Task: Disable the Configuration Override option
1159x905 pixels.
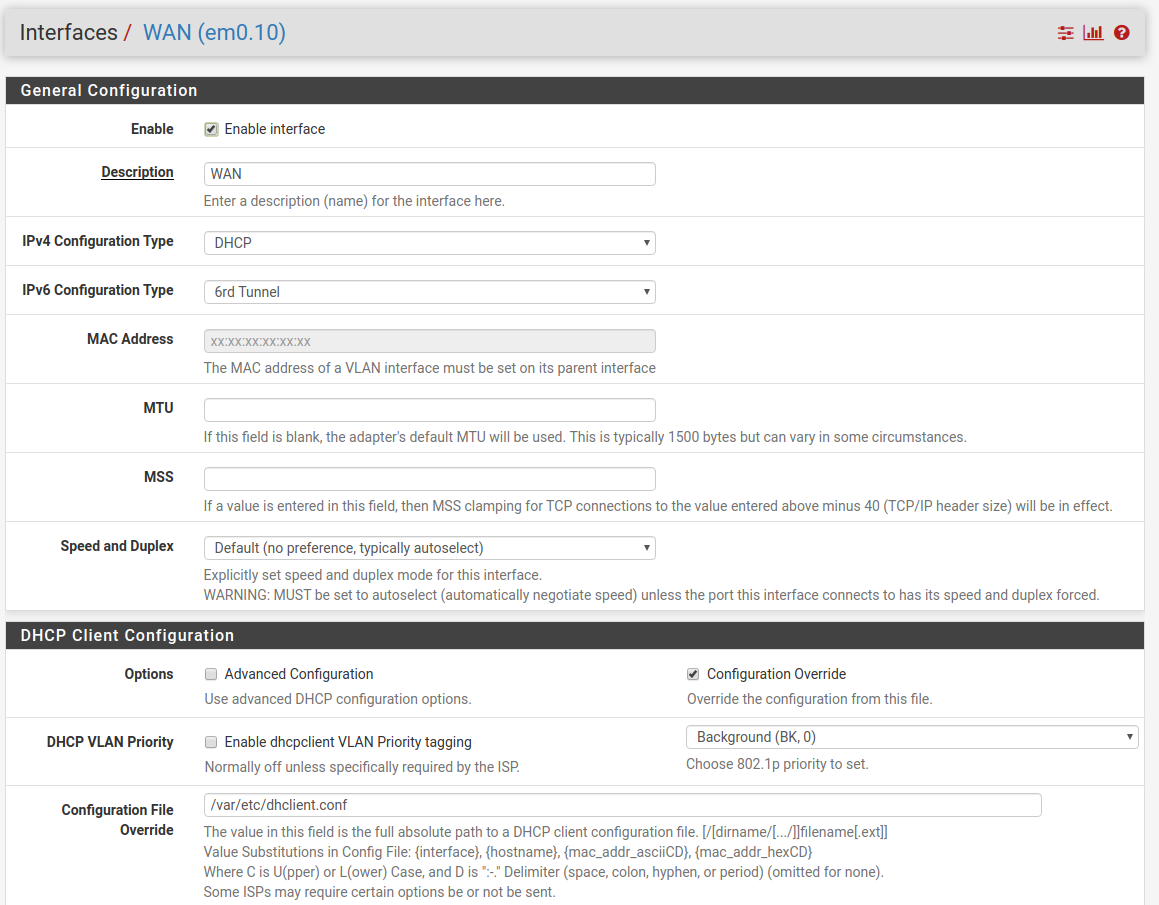Action: click(x=691, y=674)
